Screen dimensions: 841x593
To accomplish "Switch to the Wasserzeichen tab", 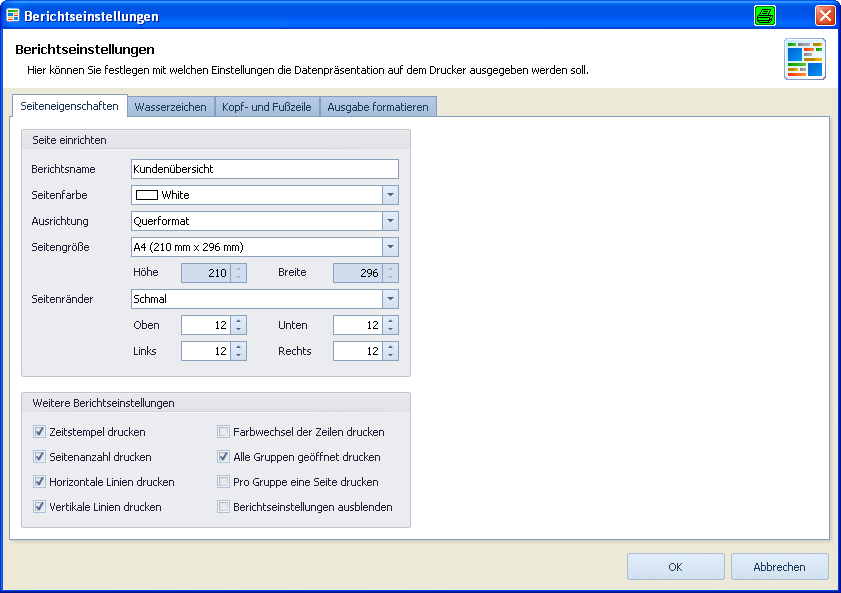I will click(171, 107).
